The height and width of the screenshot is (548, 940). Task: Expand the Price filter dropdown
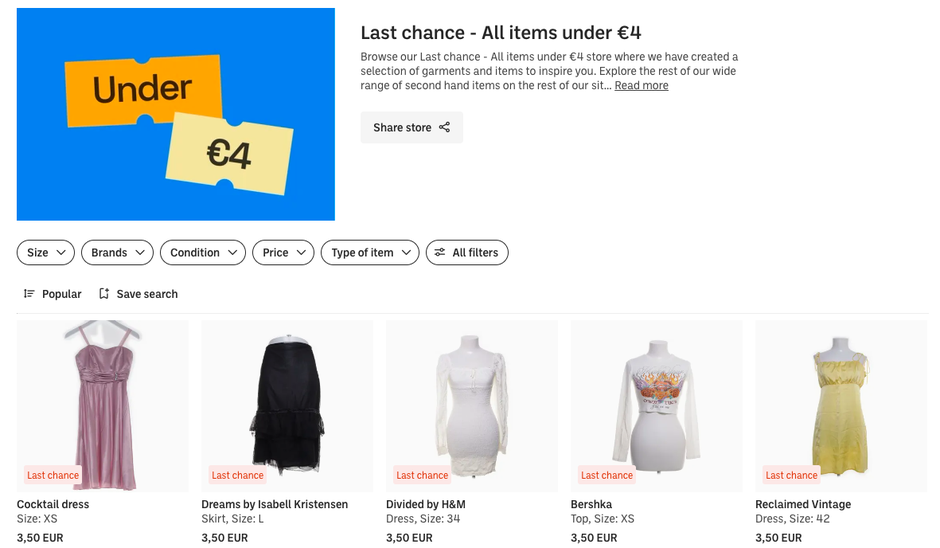point(283,253)
